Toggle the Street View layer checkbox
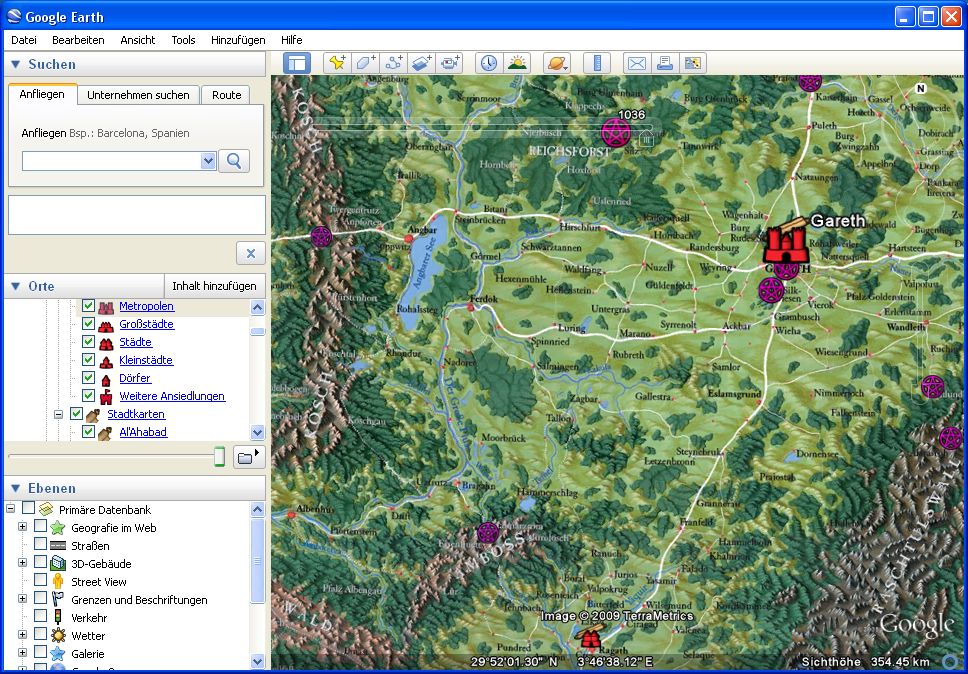The width and height of the screenshot is (968, 674). pyautogui.click(x=41, y=582)
